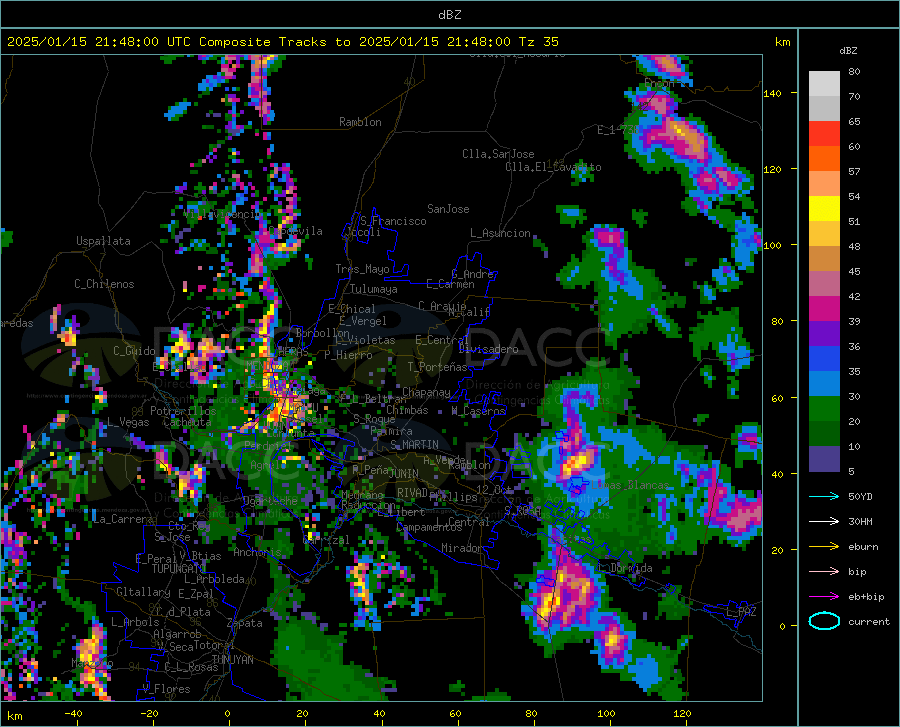Click the pink bip arrow legend icon
The width and height of the screenshot is (900, 727).
(824, 572)
